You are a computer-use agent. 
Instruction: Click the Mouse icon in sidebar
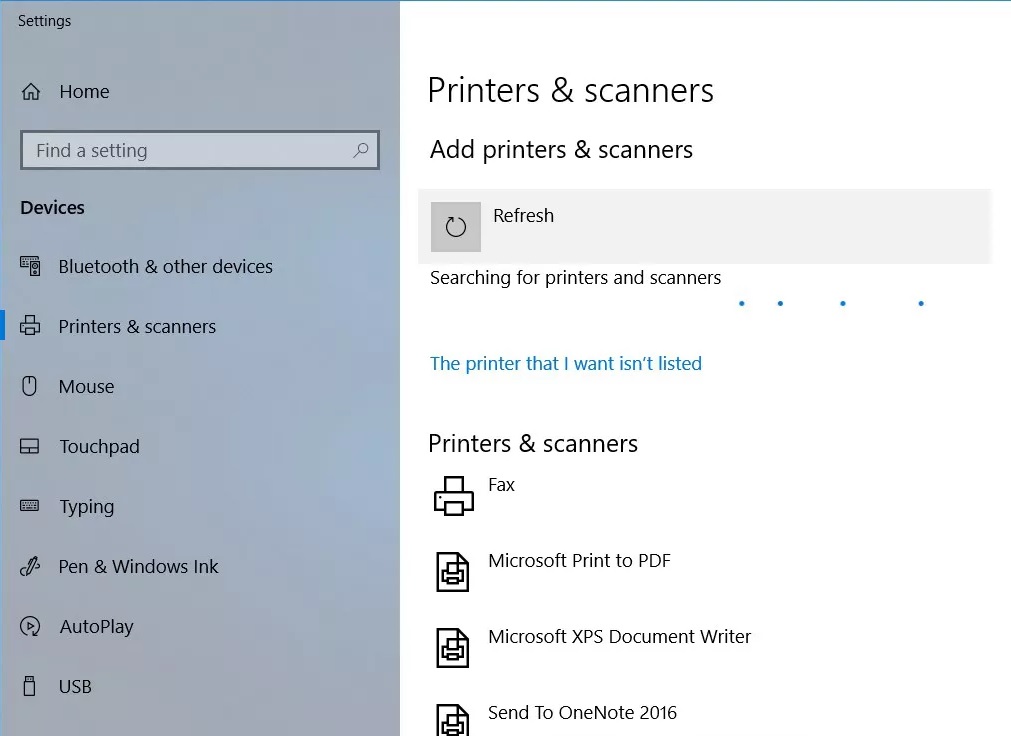30,386
